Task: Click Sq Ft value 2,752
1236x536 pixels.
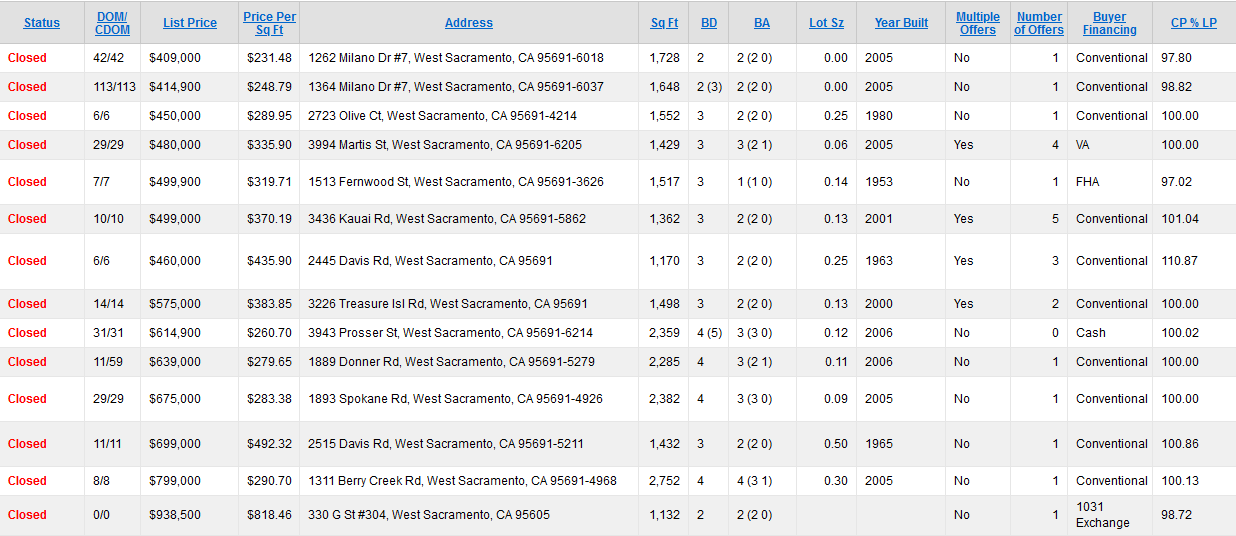Action: (664, 481)
